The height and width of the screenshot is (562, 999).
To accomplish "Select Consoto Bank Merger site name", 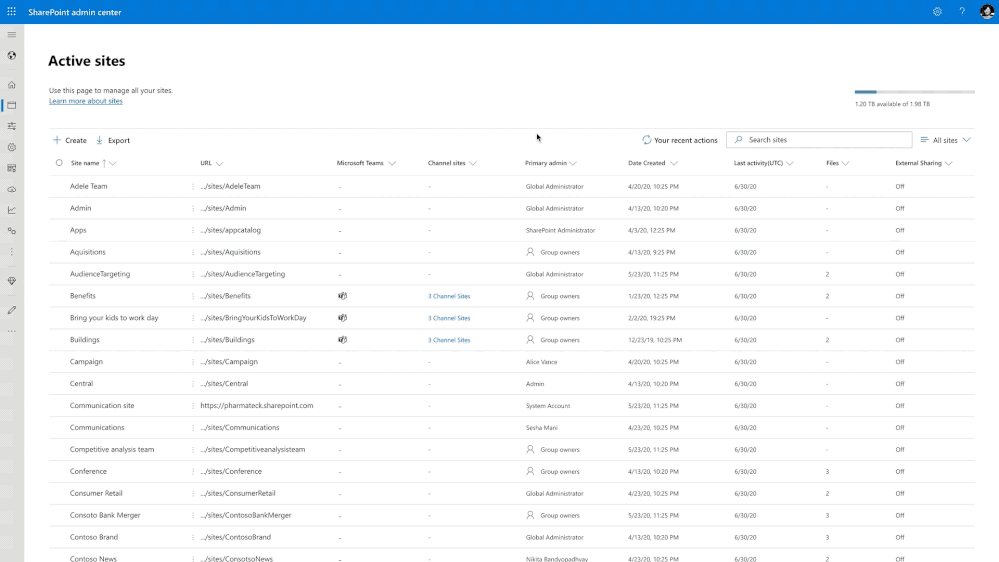I will point(105,515).
